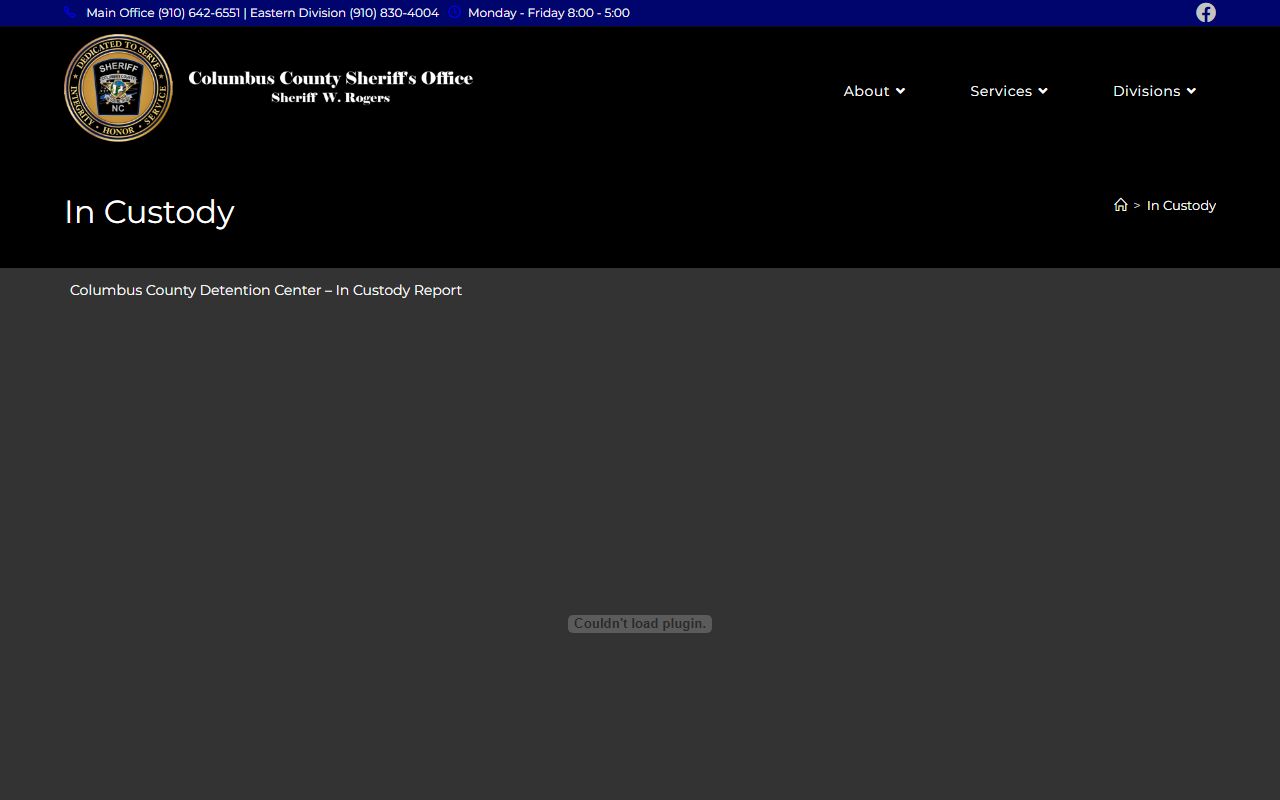Click the phone icon in top bar

(70, 13)
